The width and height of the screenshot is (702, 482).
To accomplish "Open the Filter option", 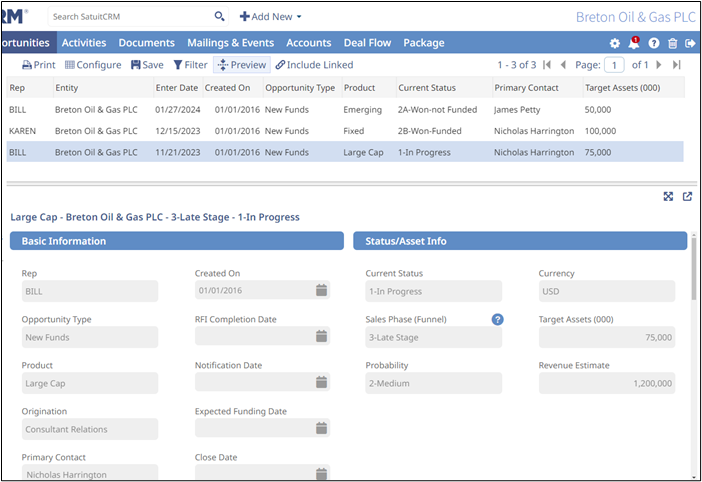I will coord(191,65).
